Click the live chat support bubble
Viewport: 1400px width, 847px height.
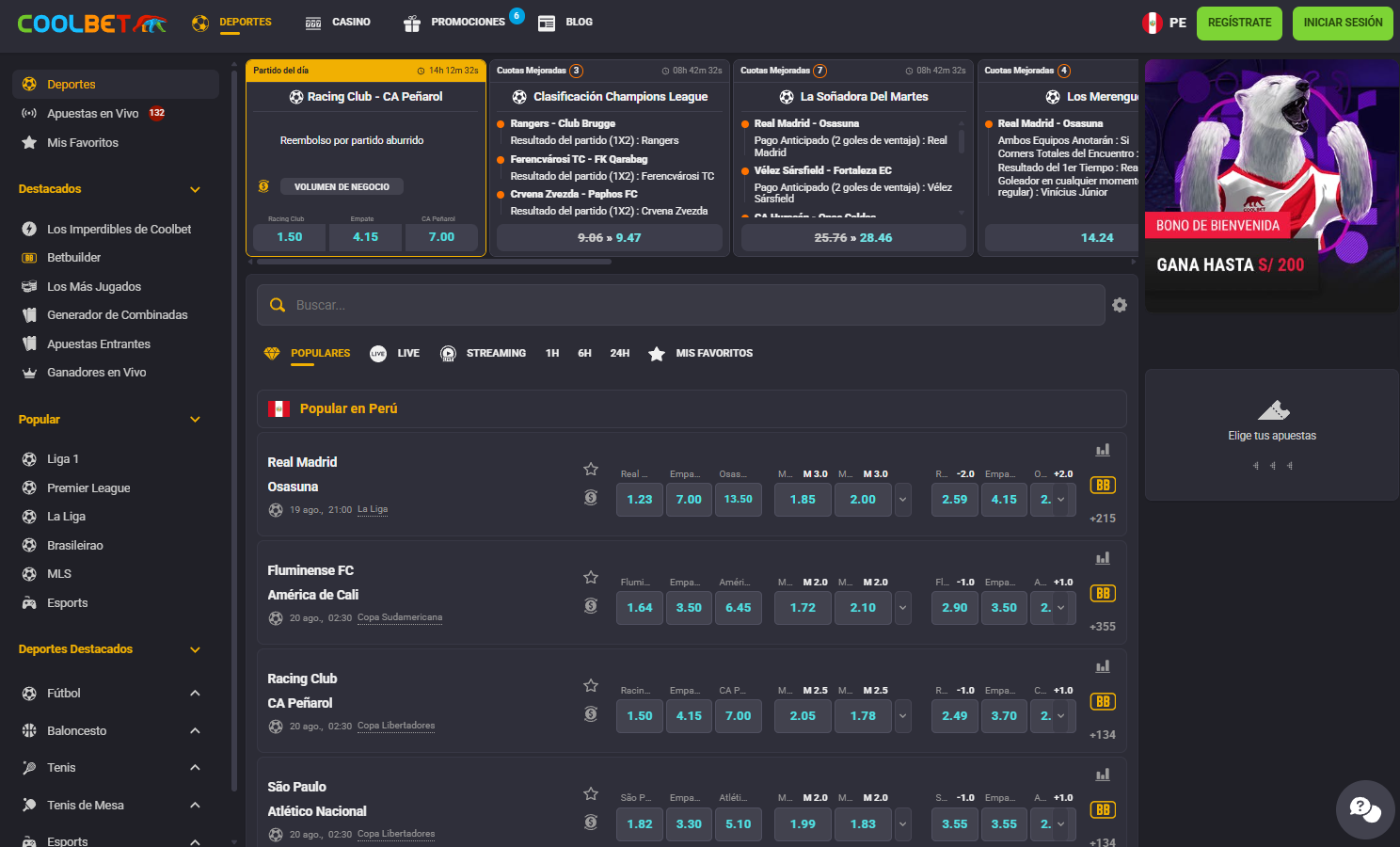pyautogui.click(x=1364, y=809)
